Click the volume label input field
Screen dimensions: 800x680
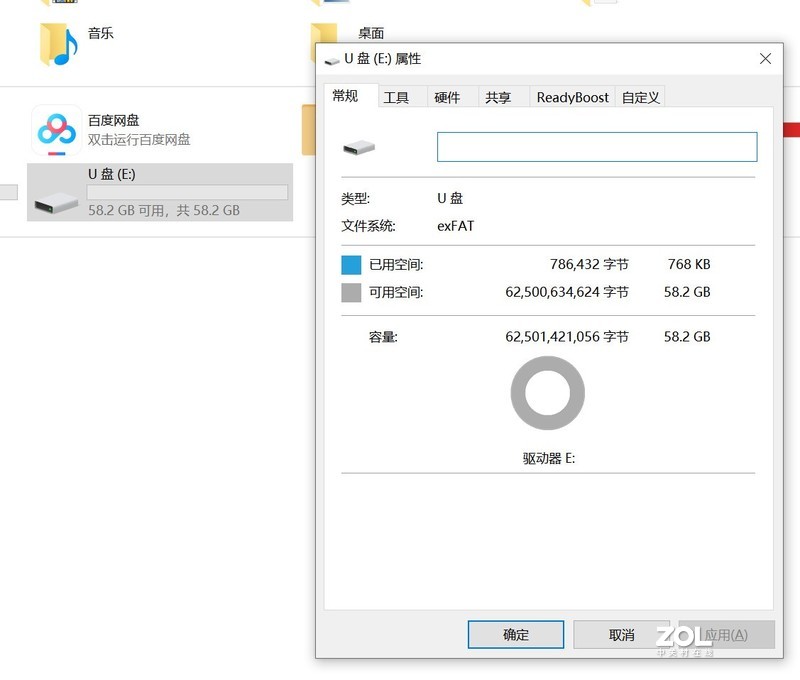coord(595,146)
